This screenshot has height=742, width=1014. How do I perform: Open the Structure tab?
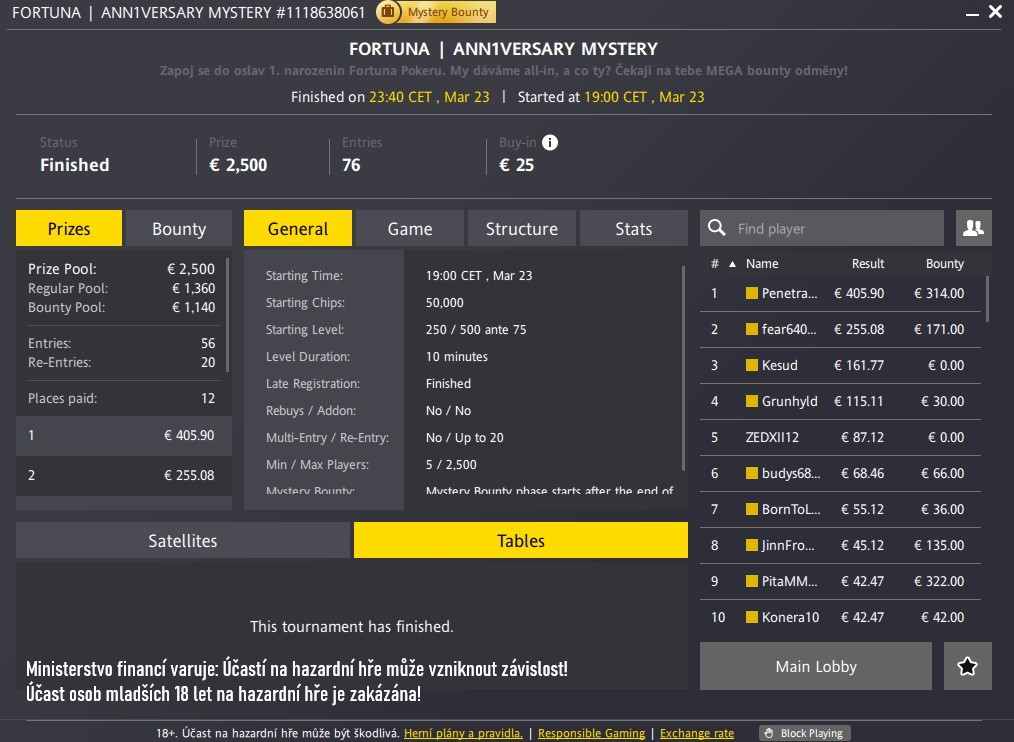coord(521,229)
